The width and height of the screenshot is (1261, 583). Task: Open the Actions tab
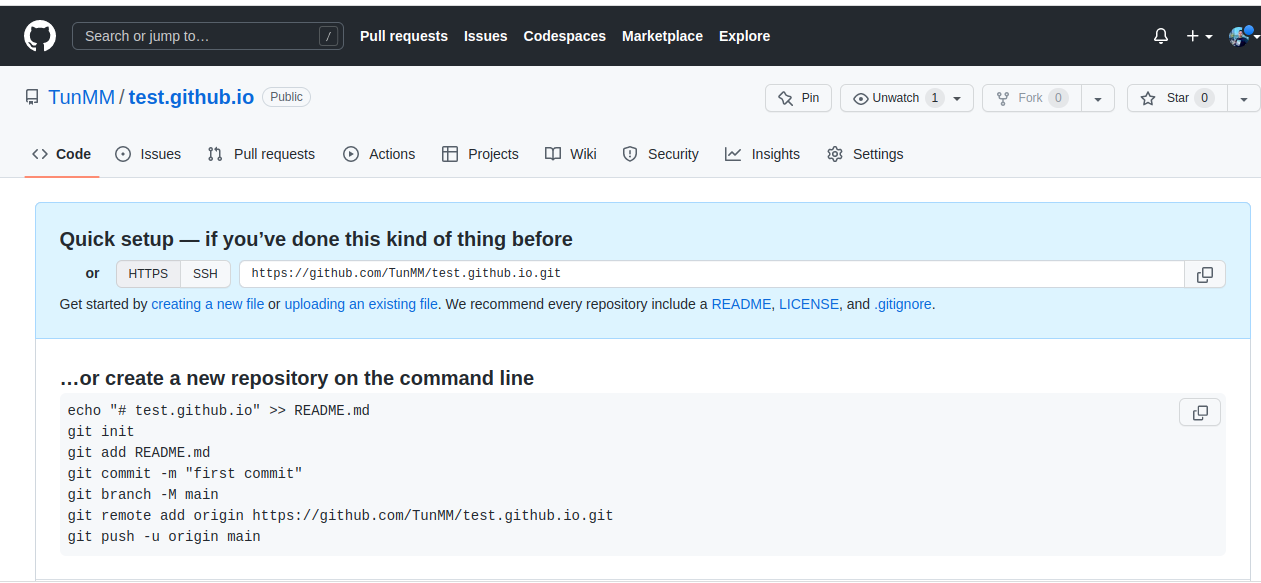[379, 154]
